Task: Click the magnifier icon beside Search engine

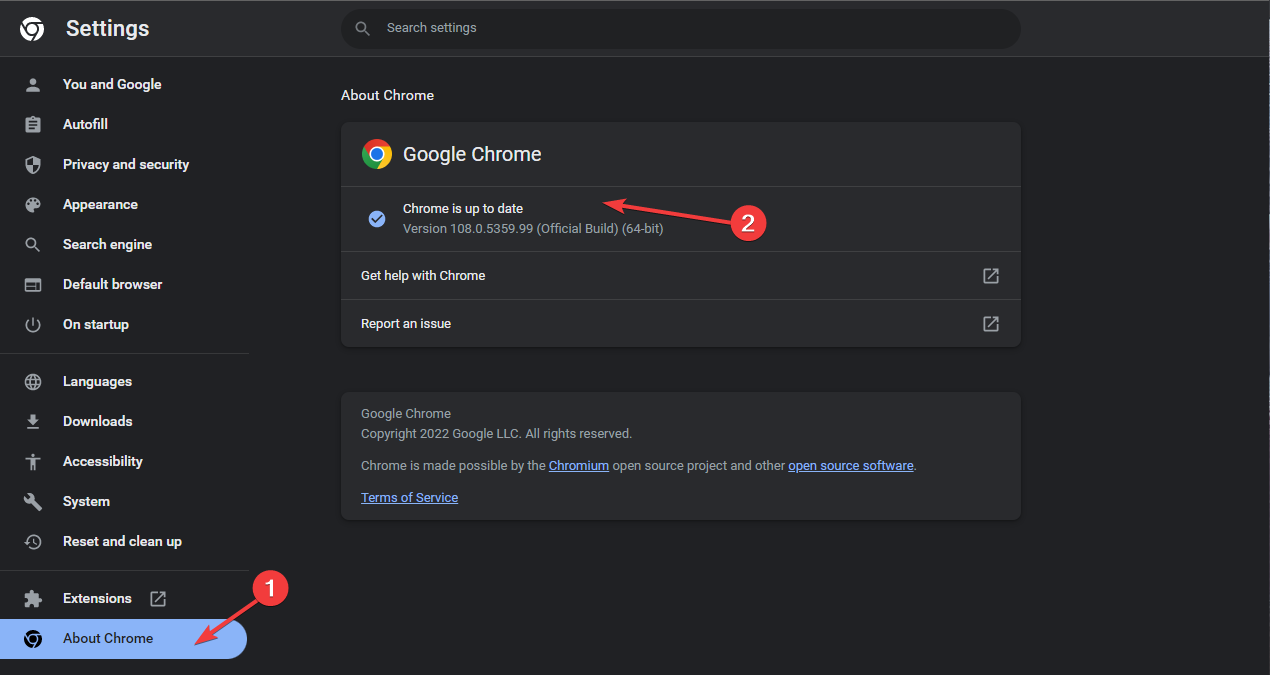Action: (x=33, y=244)
